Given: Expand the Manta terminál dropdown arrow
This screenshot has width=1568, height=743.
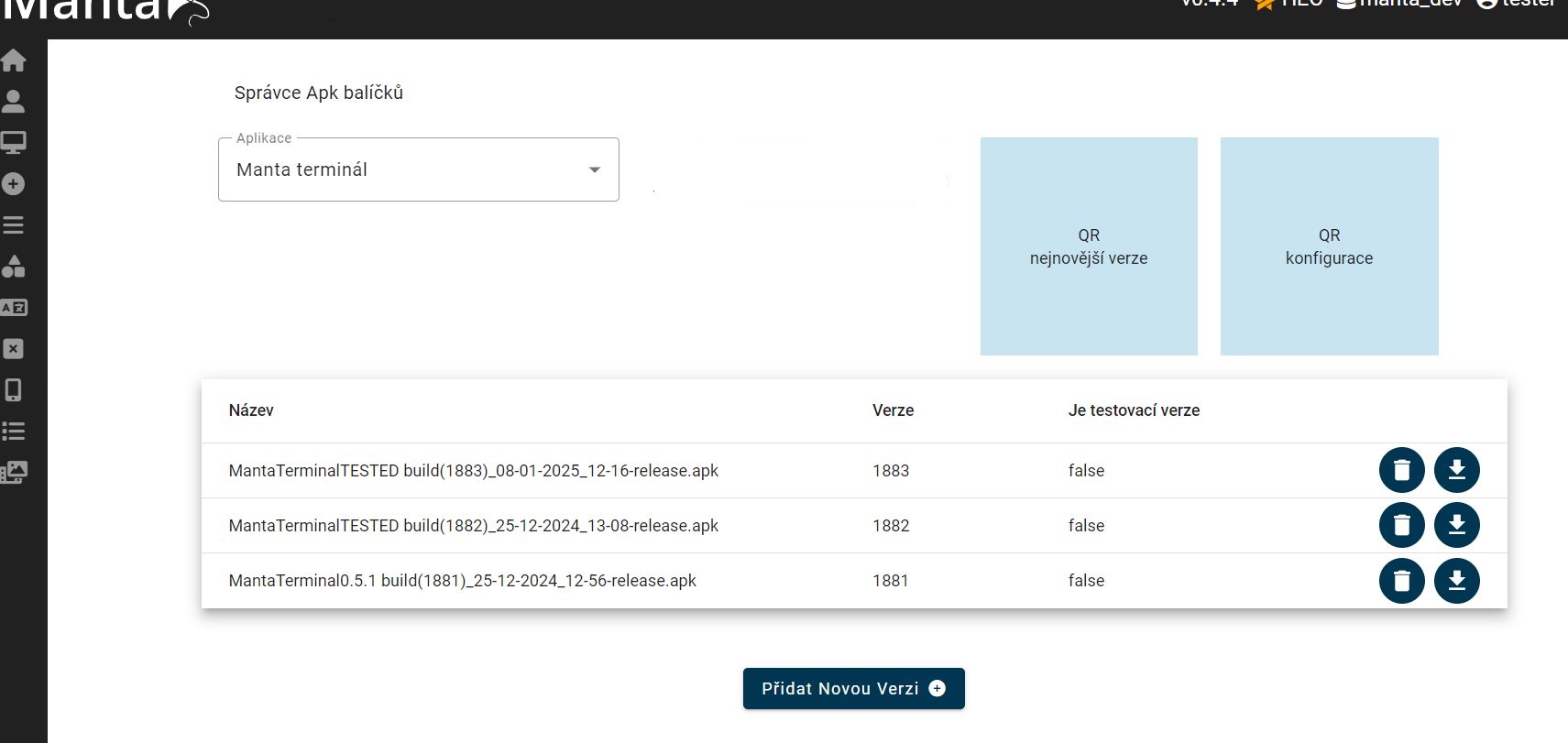Looking at the screenshot, I should click(595, 169).
